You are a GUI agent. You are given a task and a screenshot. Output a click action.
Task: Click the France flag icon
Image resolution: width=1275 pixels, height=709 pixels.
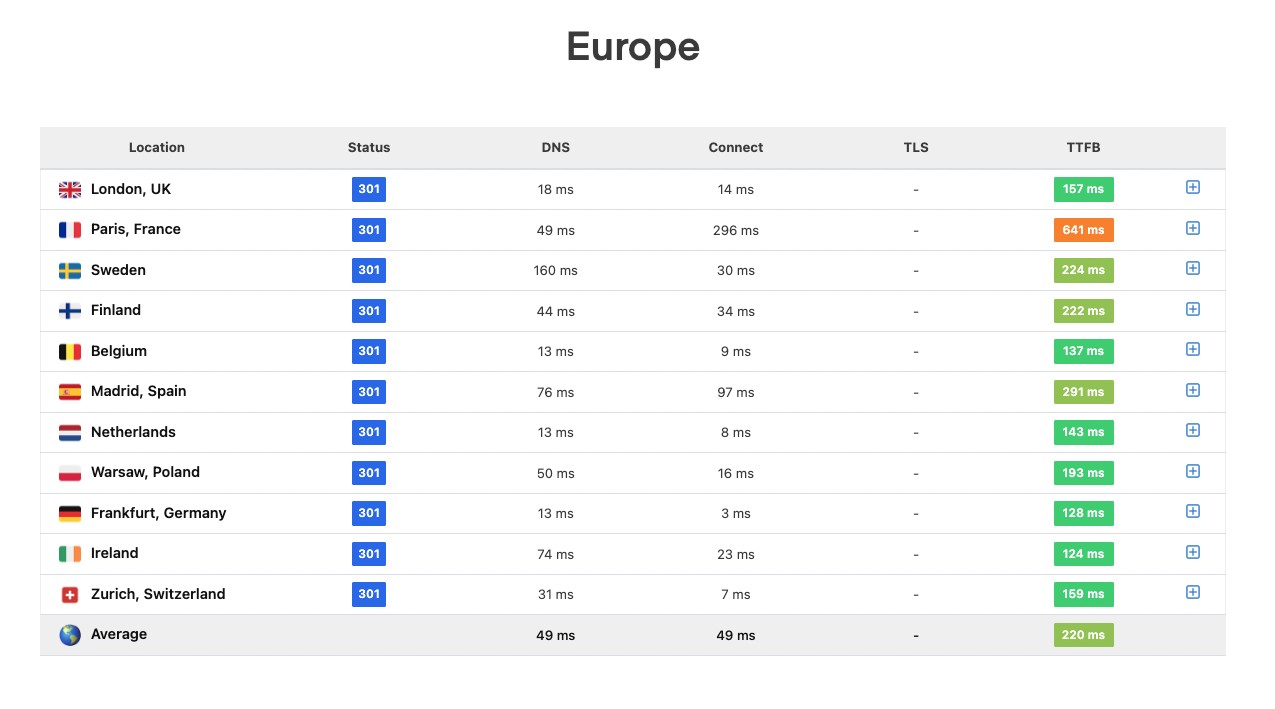point(70,230)
